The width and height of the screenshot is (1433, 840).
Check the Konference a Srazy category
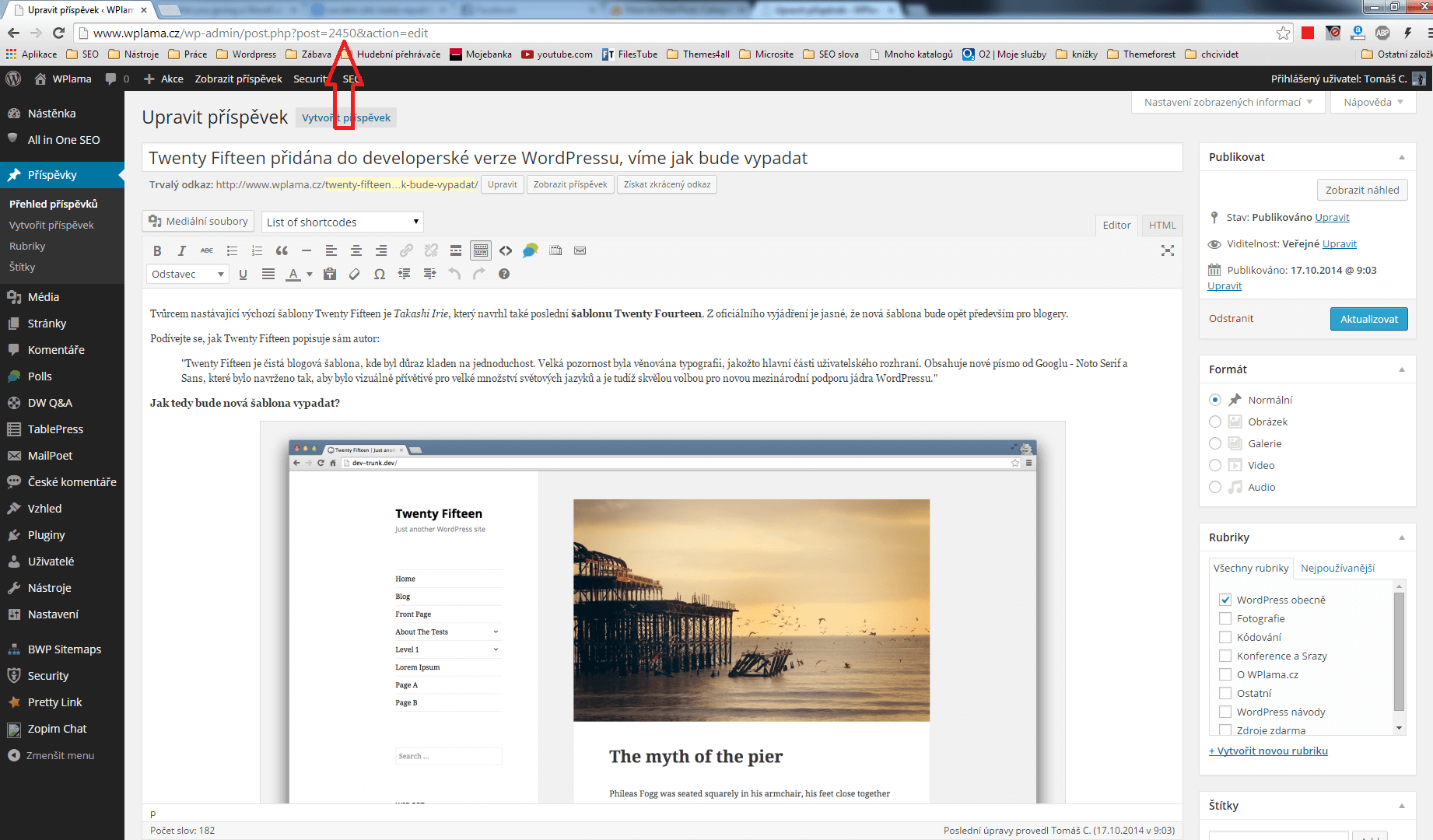(1225, 656)
